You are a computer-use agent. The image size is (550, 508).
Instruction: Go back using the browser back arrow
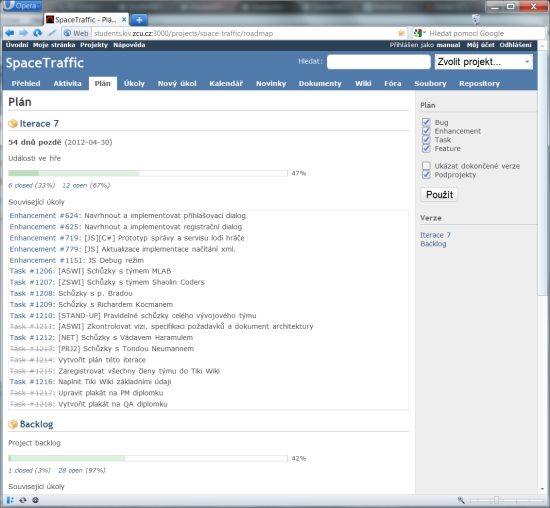coord(9,33)
